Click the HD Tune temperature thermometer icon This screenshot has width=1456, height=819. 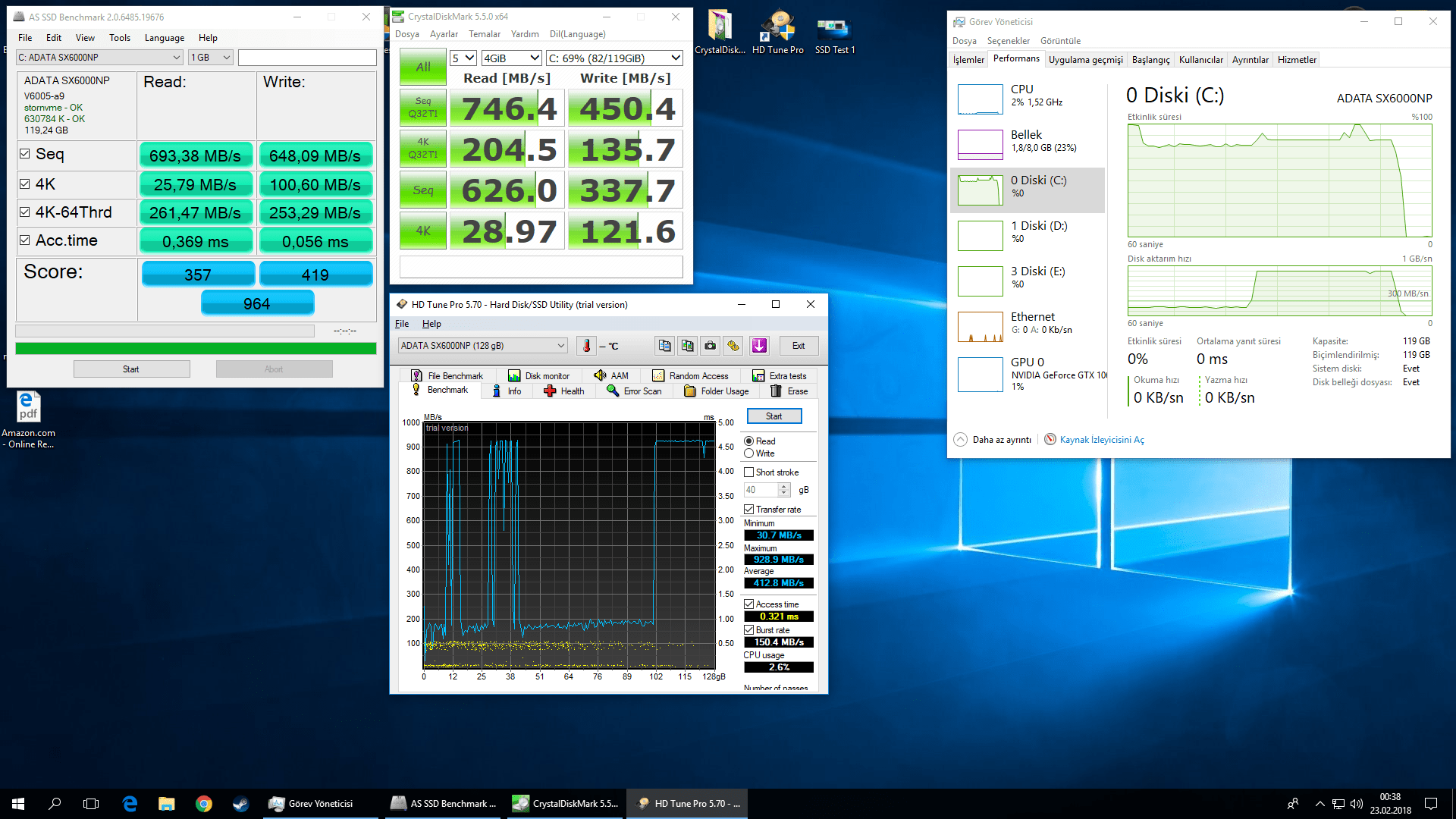click(586, 346)
